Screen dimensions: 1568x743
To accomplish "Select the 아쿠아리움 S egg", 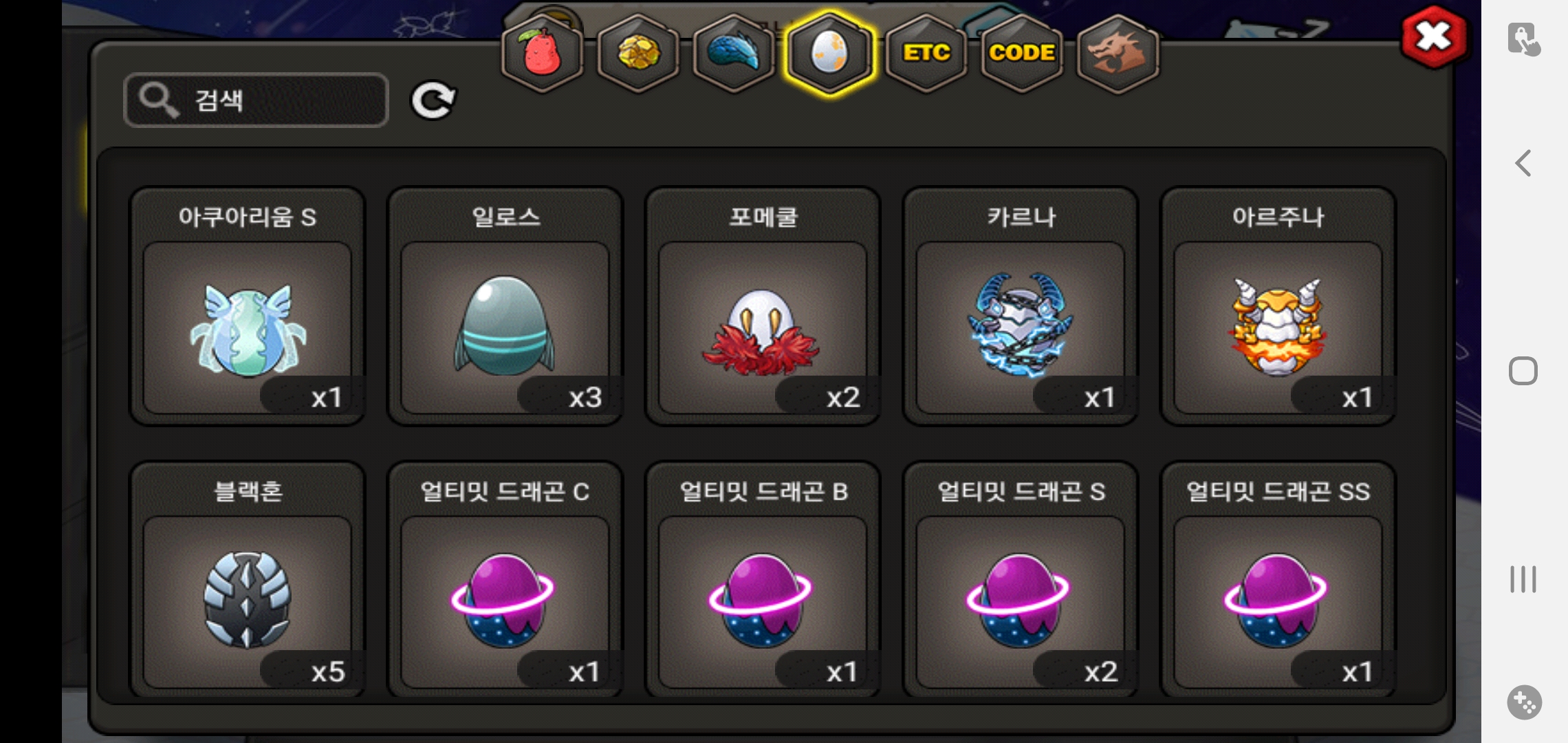I will pos(248,307).
